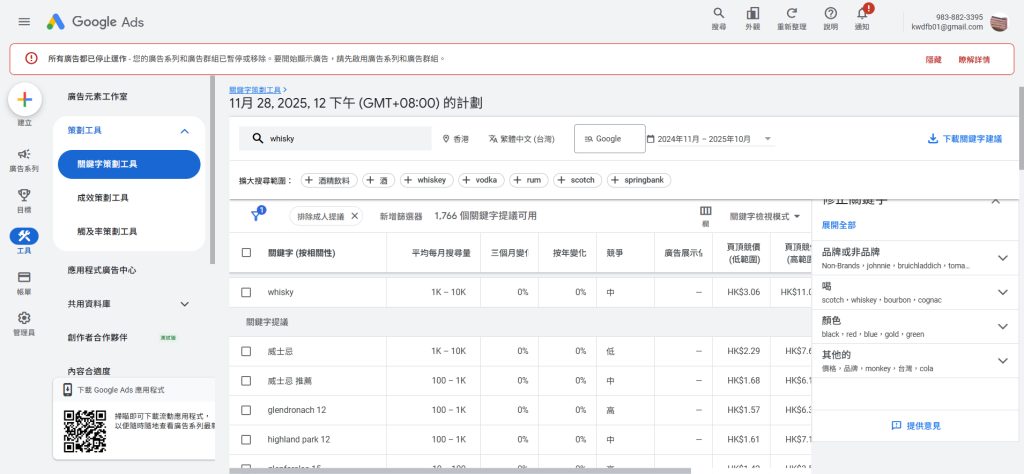Click the refresh icon in top bar
1024x474 pixels.
click(791, 14)
